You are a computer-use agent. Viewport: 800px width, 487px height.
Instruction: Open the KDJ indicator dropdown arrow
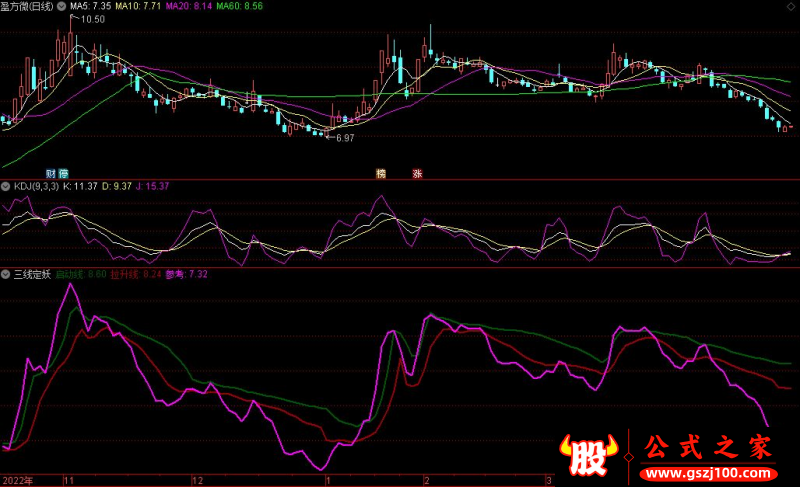6,186
